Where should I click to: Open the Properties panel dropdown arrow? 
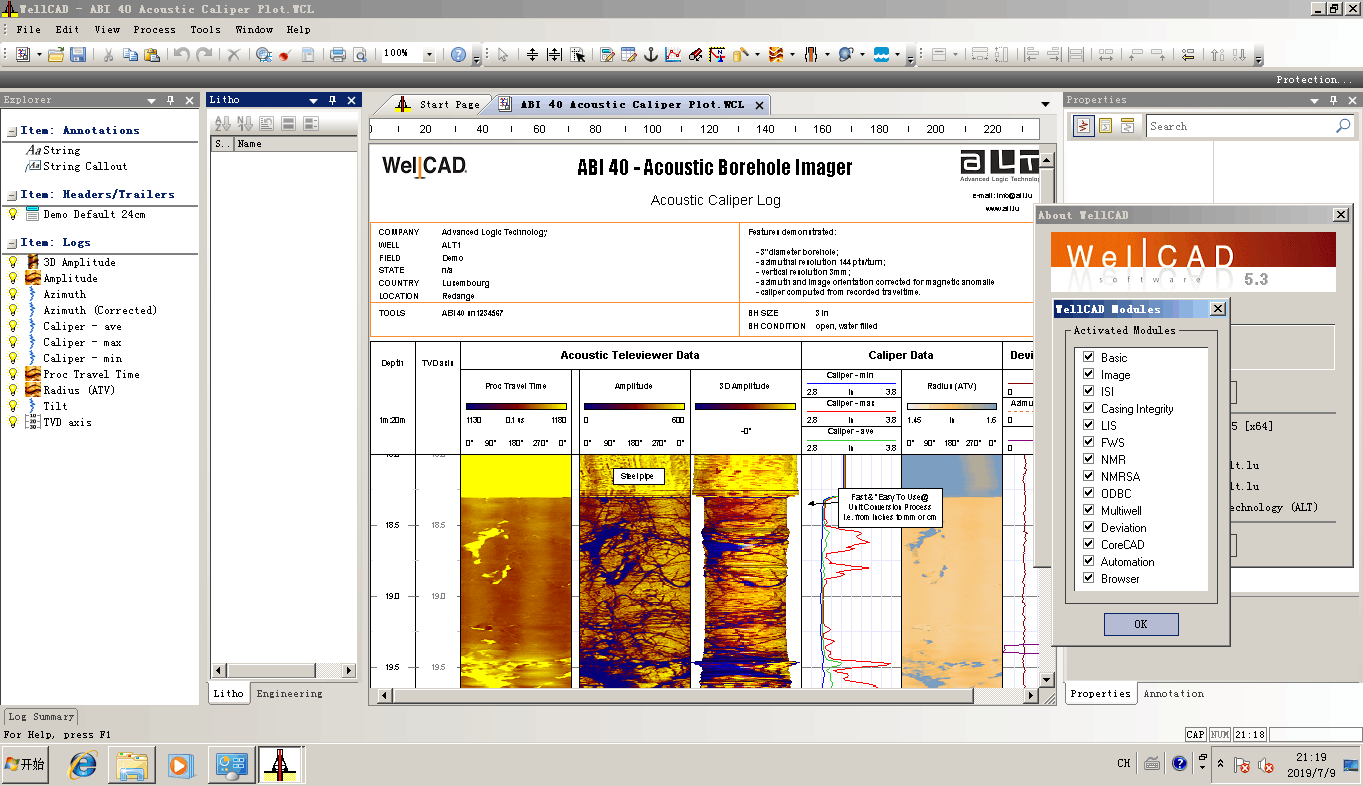coord(1314,100)
